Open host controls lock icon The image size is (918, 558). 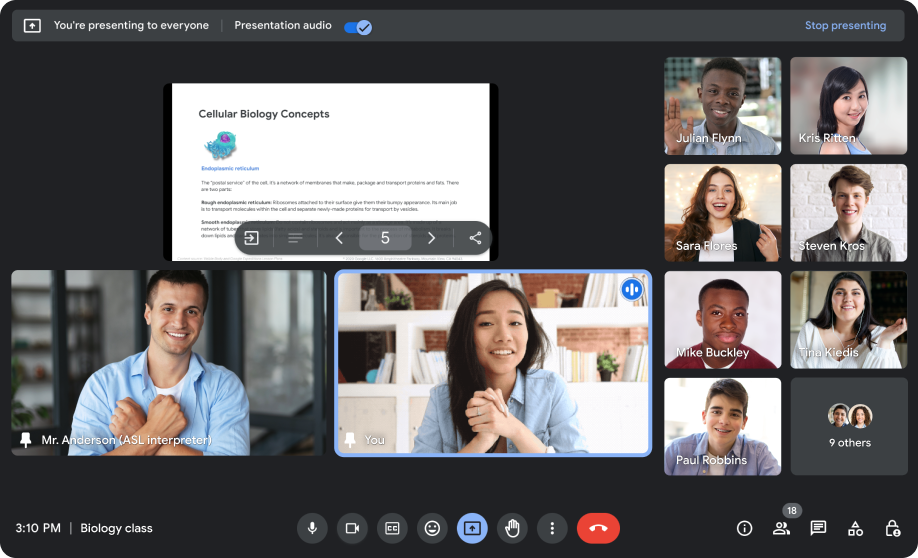coord(892,529)
